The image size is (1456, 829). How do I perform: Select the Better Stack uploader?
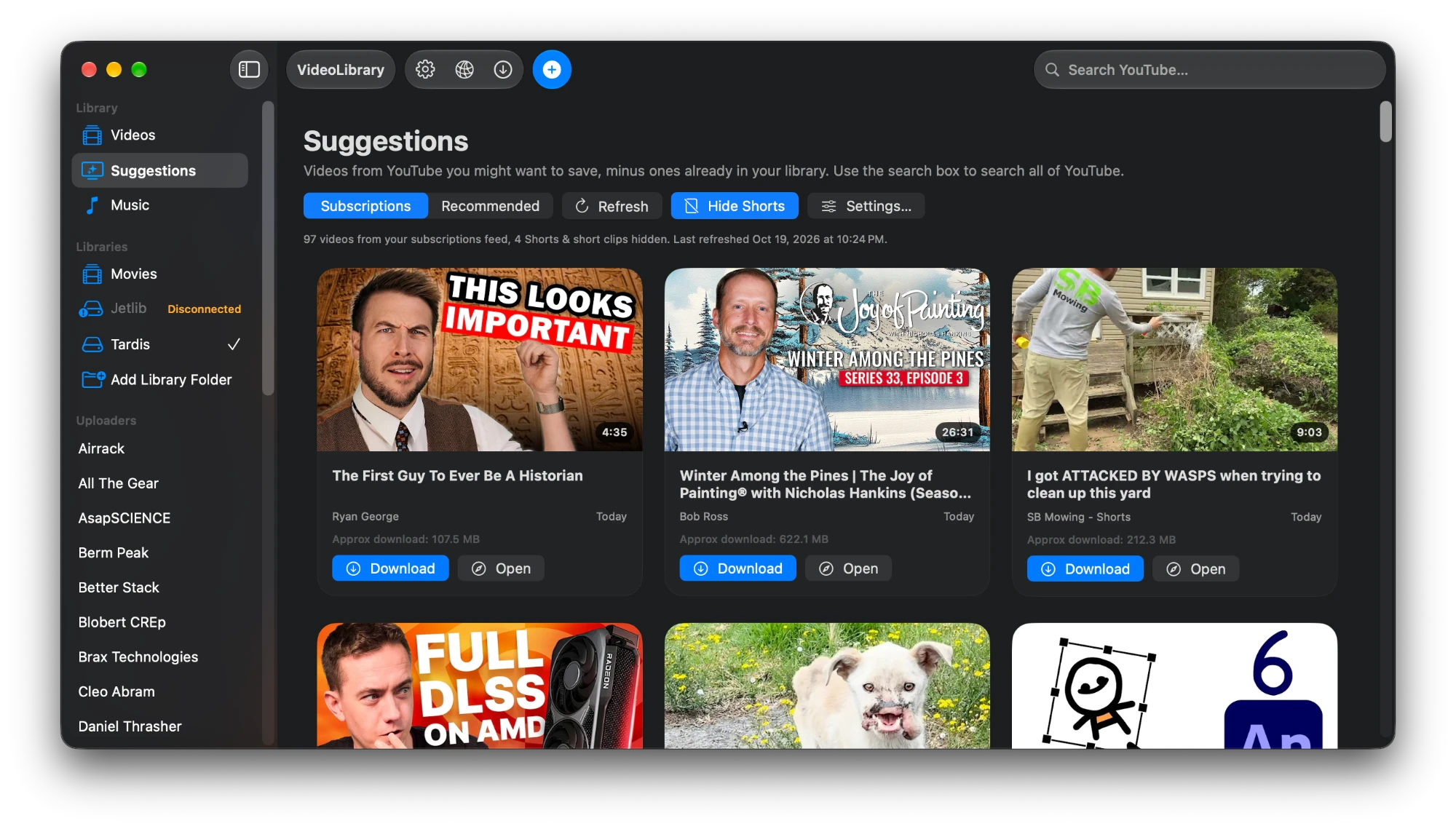[119, 587]
